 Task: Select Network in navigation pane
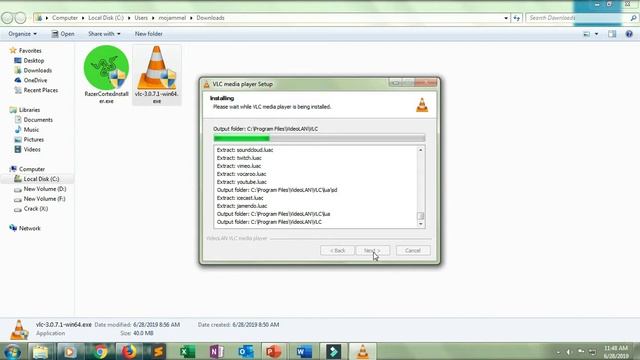point(29,228)
